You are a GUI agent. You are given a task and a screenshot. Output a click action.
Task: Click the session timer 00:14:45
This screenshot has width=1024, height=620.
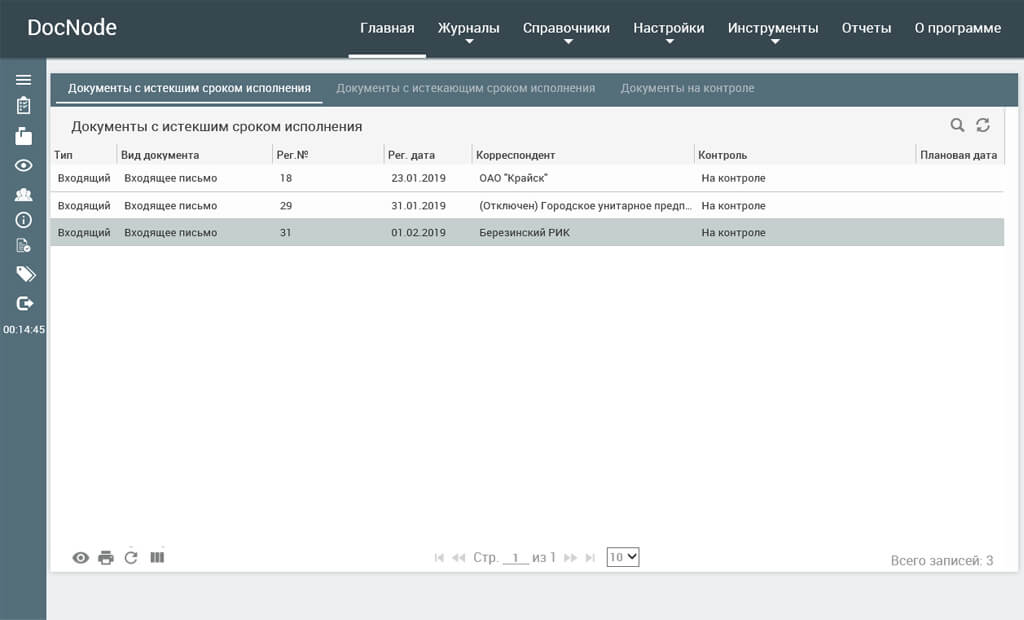[x=24, y=329]
